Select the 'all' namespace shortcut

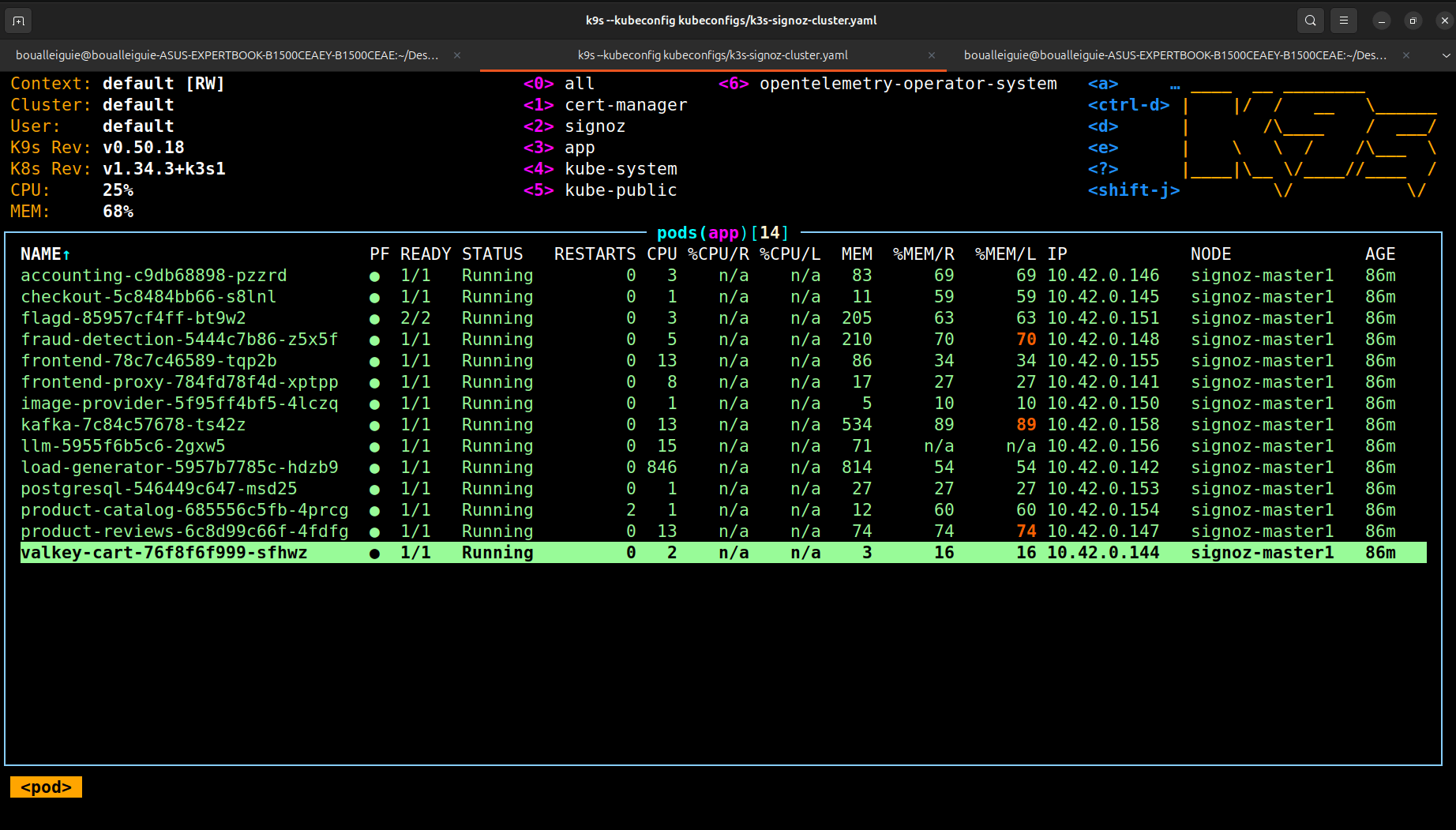[559, 84]
